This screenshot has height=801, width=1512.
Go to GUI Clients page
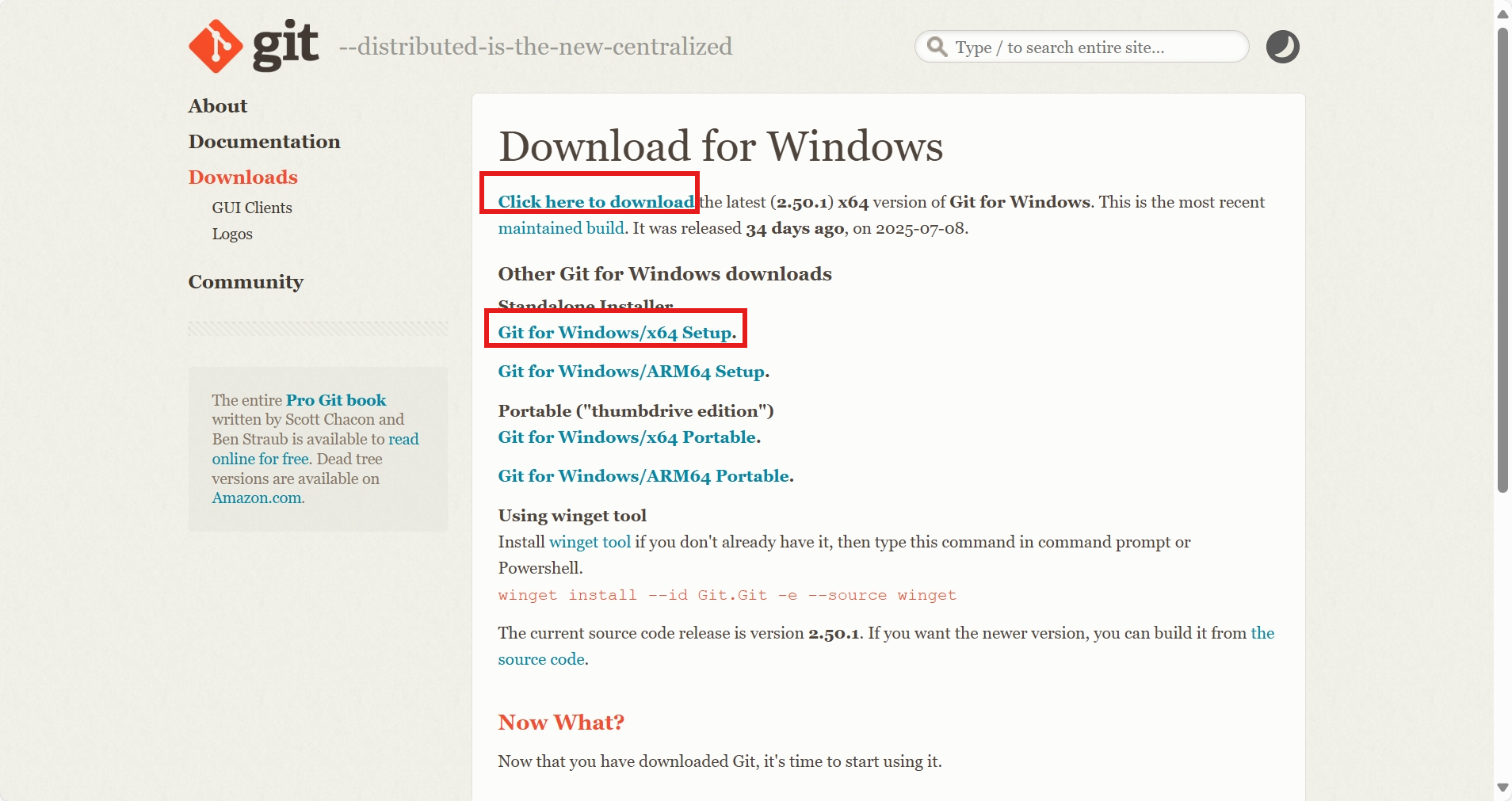click(x=252, y=208)
